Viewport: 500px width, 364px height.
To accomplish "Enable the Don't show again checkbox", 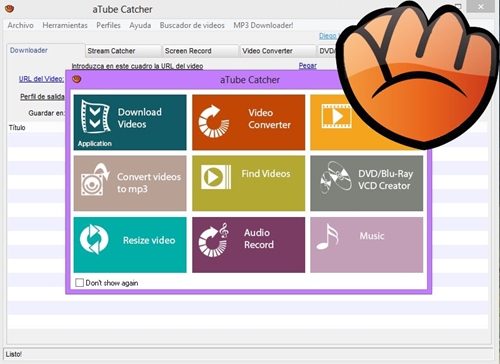I will click(79, 283).
